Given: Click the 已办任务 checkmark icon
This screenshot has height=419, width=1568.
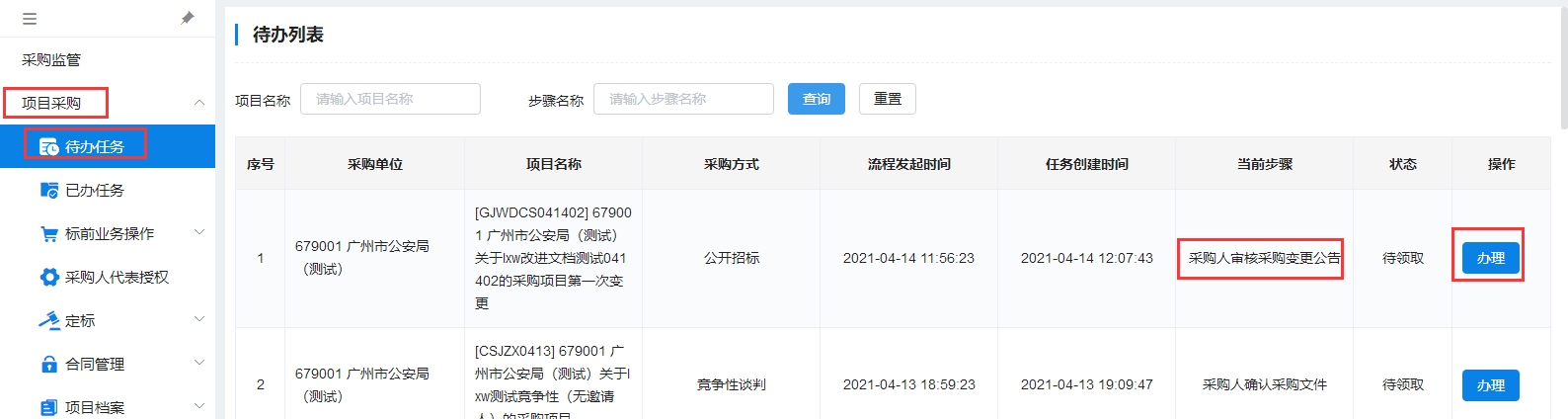Looking at the screenshot, I should pos(48,190).
